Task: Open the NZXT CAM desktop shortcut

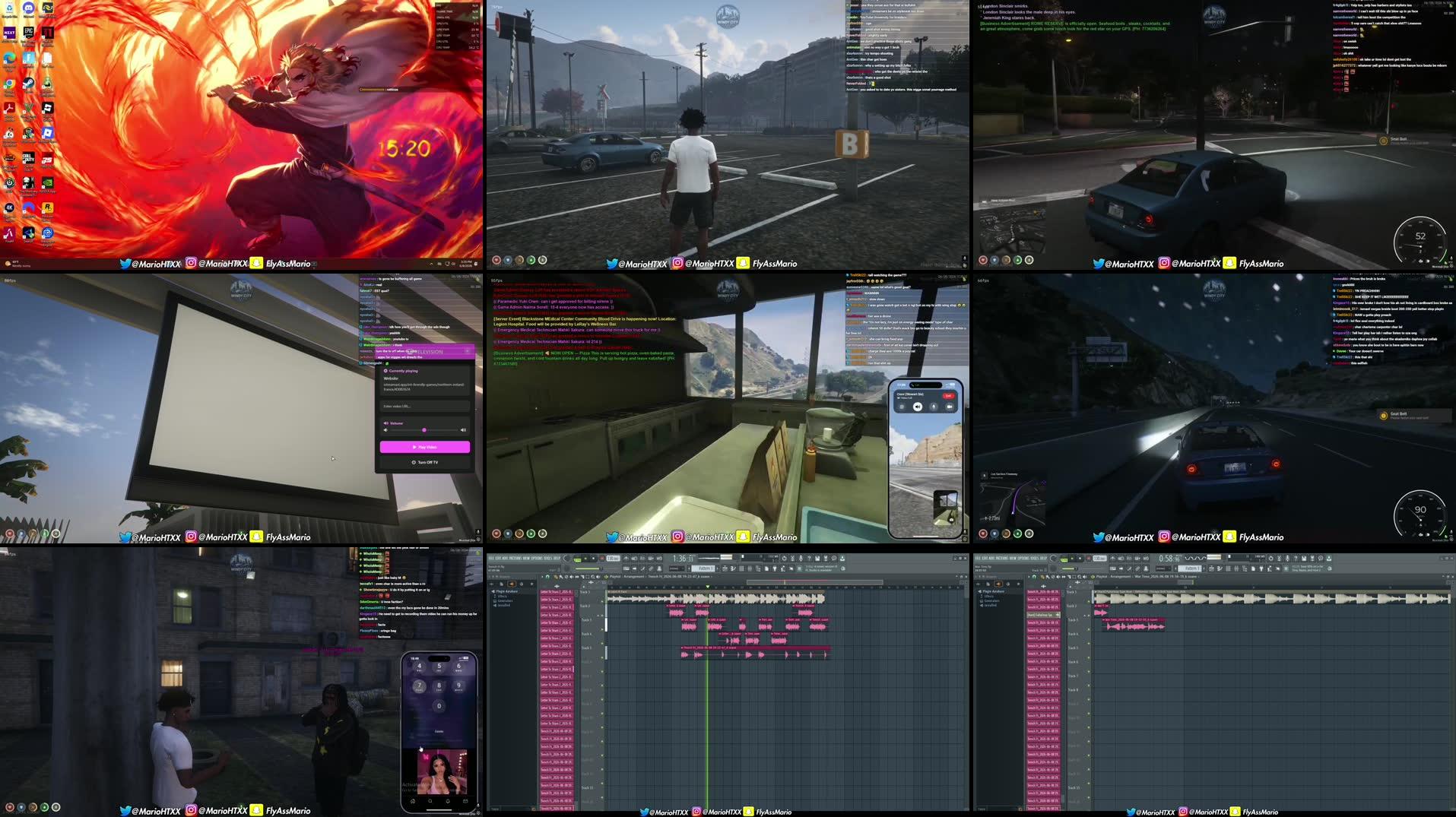Action: tap(9, 33)
